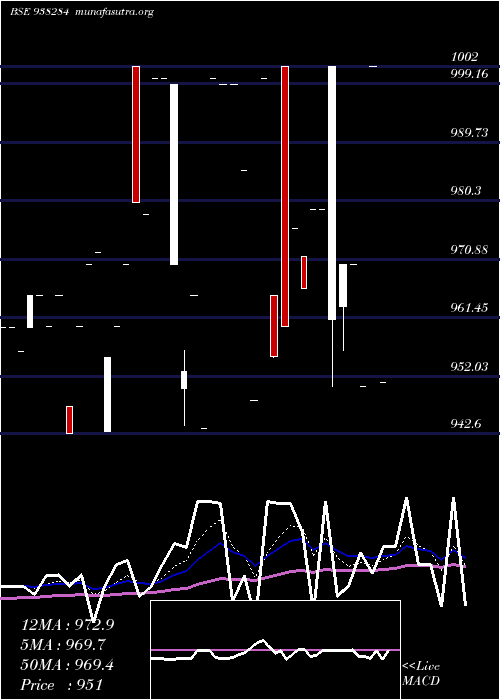Open the MACD inset chart panel
The height and width of the screenshot is (700, 500).
275,650
